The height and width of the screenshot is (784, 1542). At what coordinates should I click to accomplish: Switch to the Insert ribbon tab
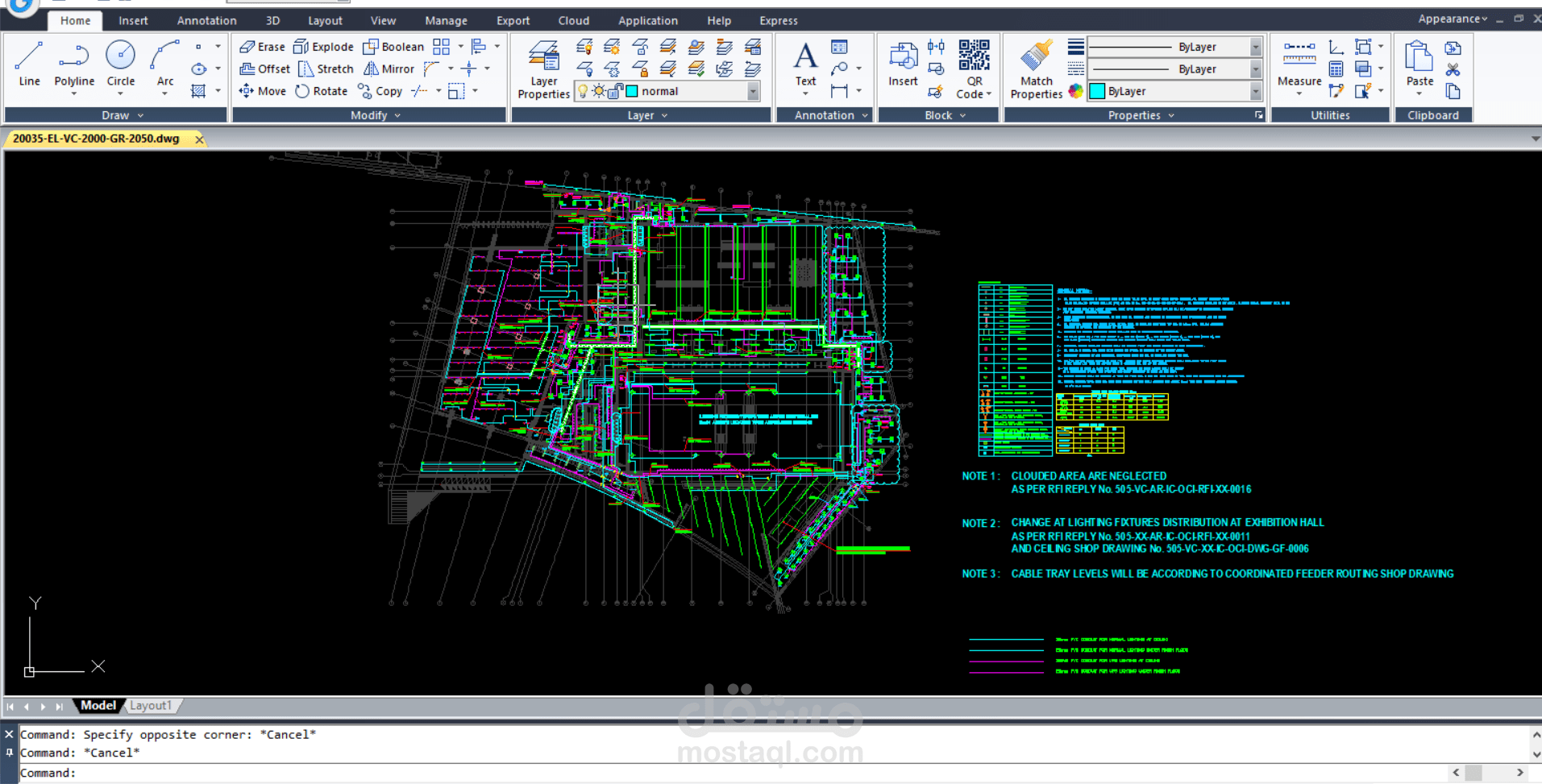(132, 20)
